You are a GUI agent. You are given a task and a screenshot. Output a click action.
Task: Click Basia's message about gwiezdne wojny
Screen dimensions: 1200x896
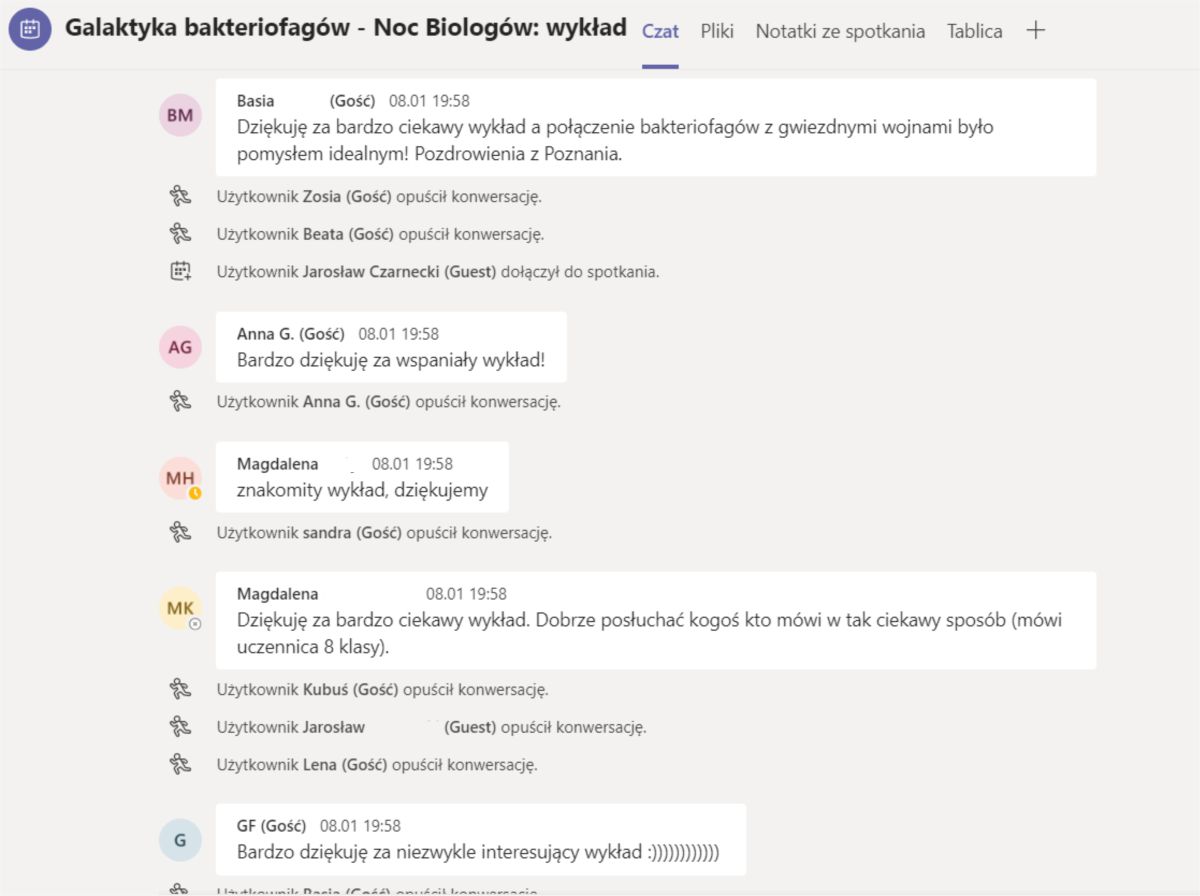tap(615, 141)
